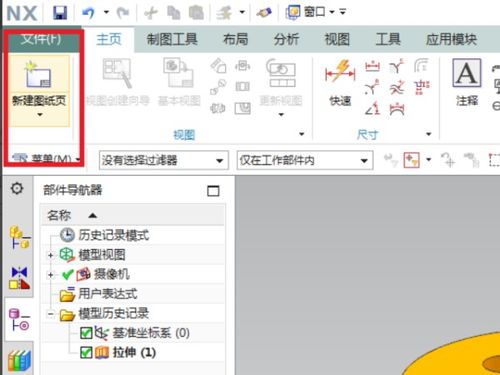Image resolution: width=500 pixels, height=375 pixels.
Task: Open the Assembly Navigator sidebar tab
Action: pos(20,237)
